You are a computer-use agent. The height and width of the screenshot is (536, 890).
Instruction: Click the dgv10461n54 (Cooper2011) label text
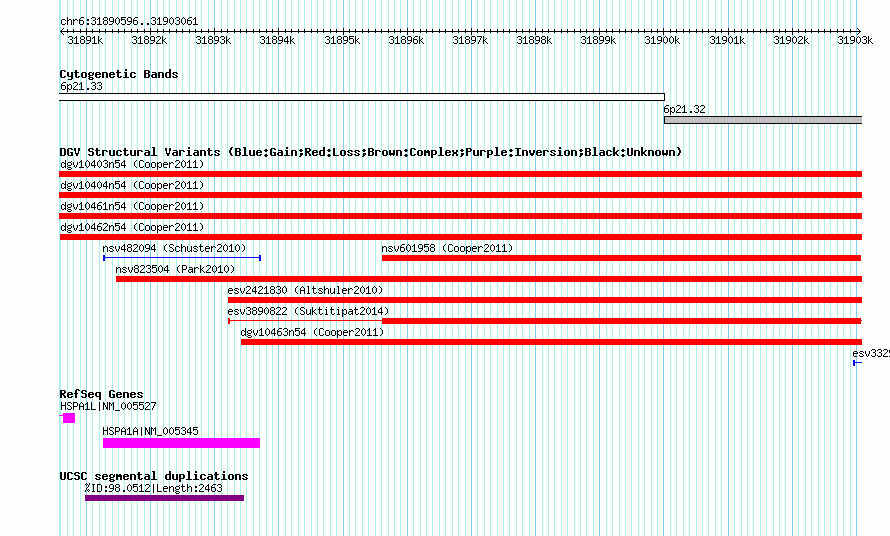[132, 206]
